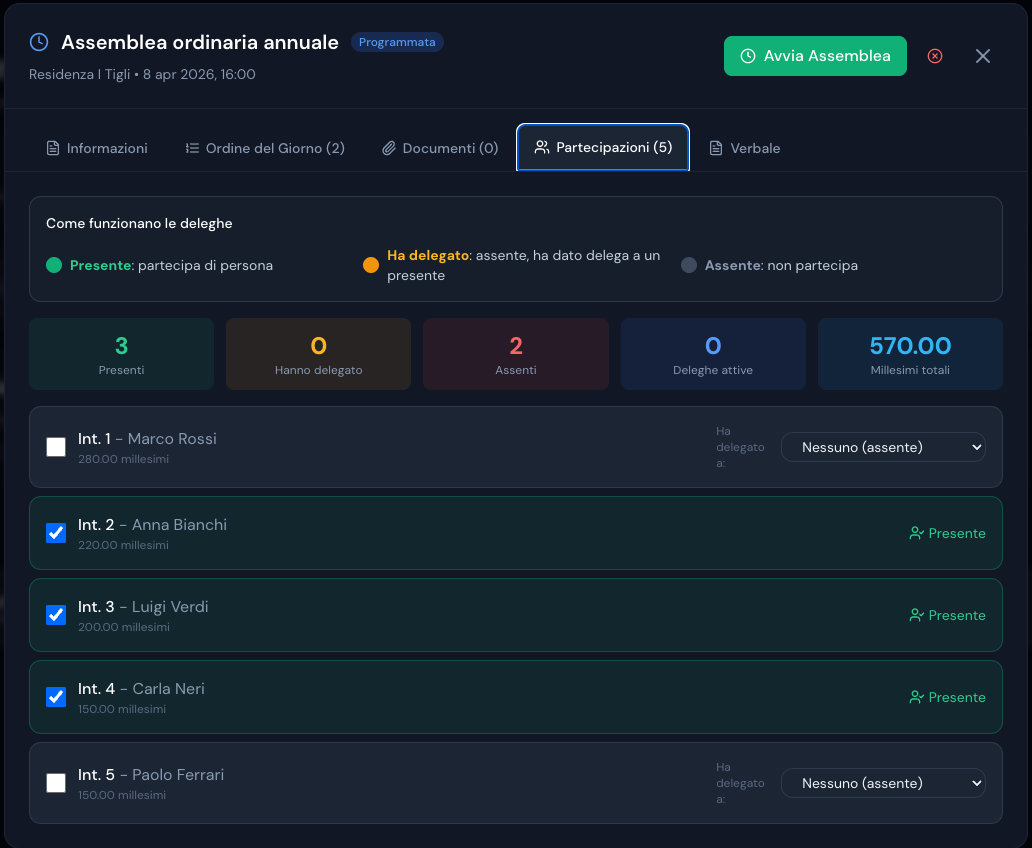
Task: Click the Hanno delegato count card
Action: 319,354
